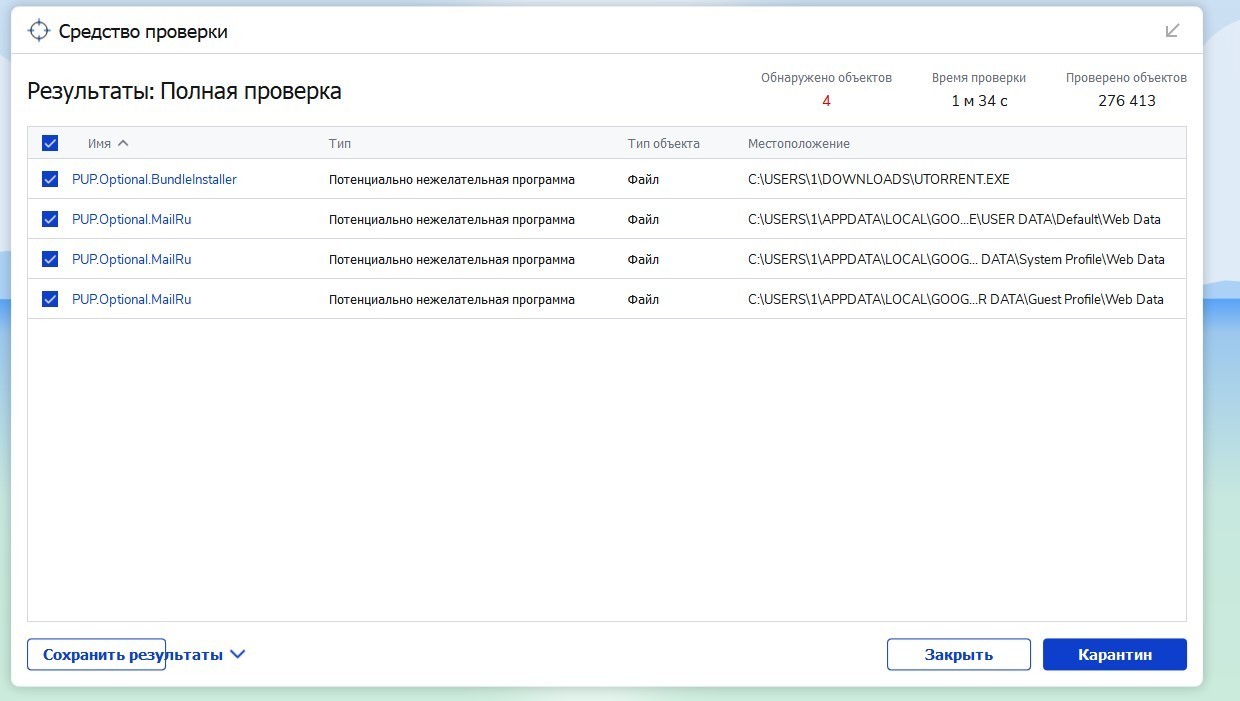
Task: Open the PUP.Optional.BundleInstaller link
Action: click(x=154, y=180)
